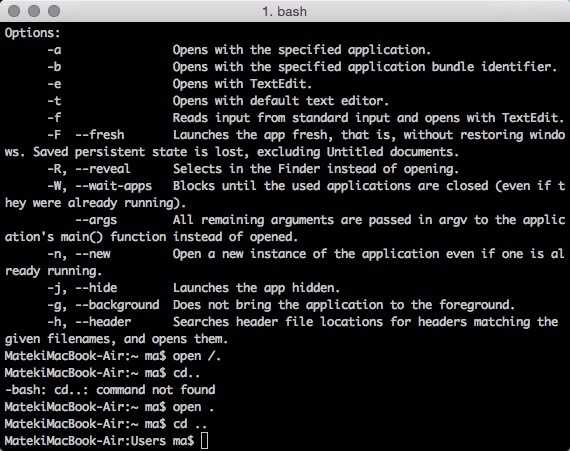The width and height of the screenshot is (570, 451).
Task: Click the '--new' option text
Action: pyautogui.click(x=93, y=254)
